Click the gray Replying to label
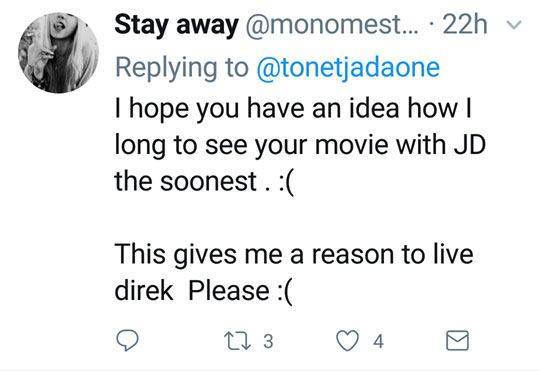 (x=182, y=68)
